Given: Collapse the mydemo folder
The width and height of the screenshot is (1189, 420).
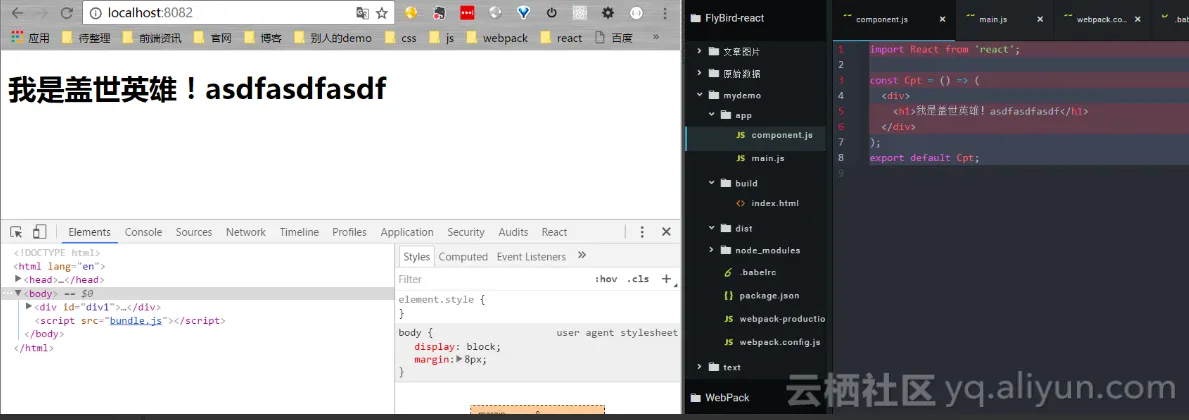Looking at the screenshot, I should point(700,96).
